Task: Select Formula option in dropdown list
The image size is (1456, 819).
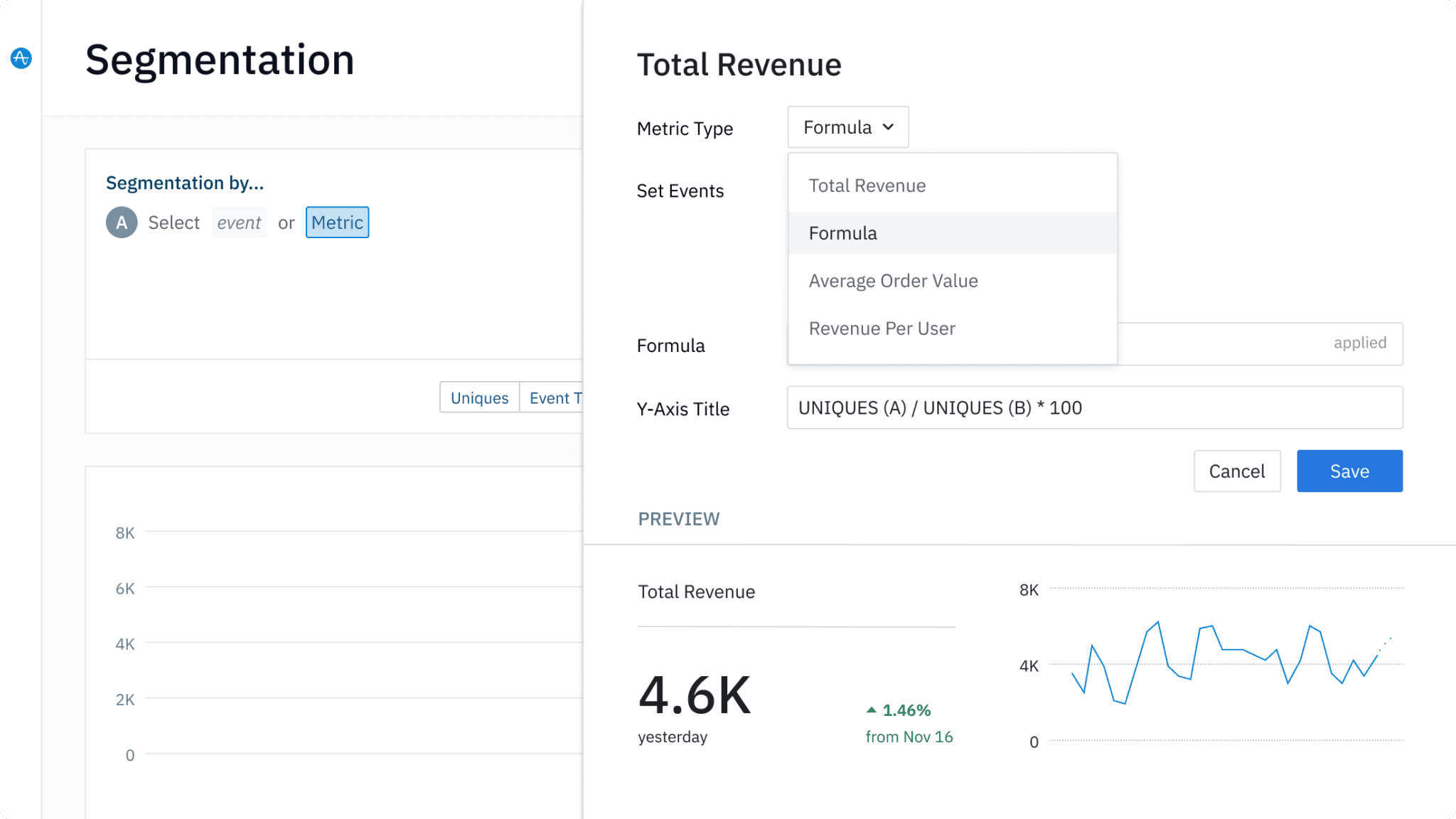Action: tap(842, 233)
